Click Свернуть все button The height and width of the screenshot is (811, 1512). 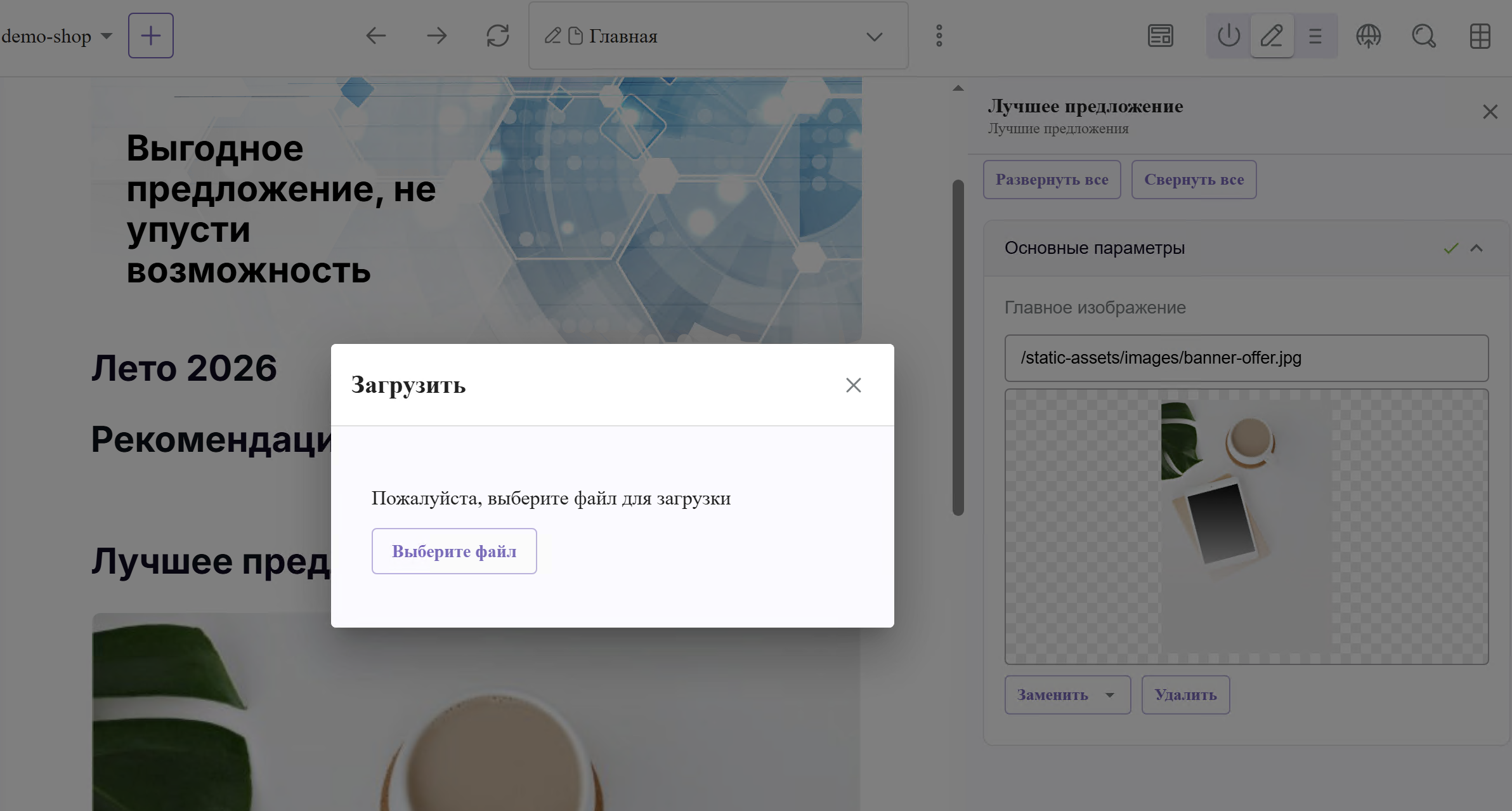click(x=1194, y=180)
